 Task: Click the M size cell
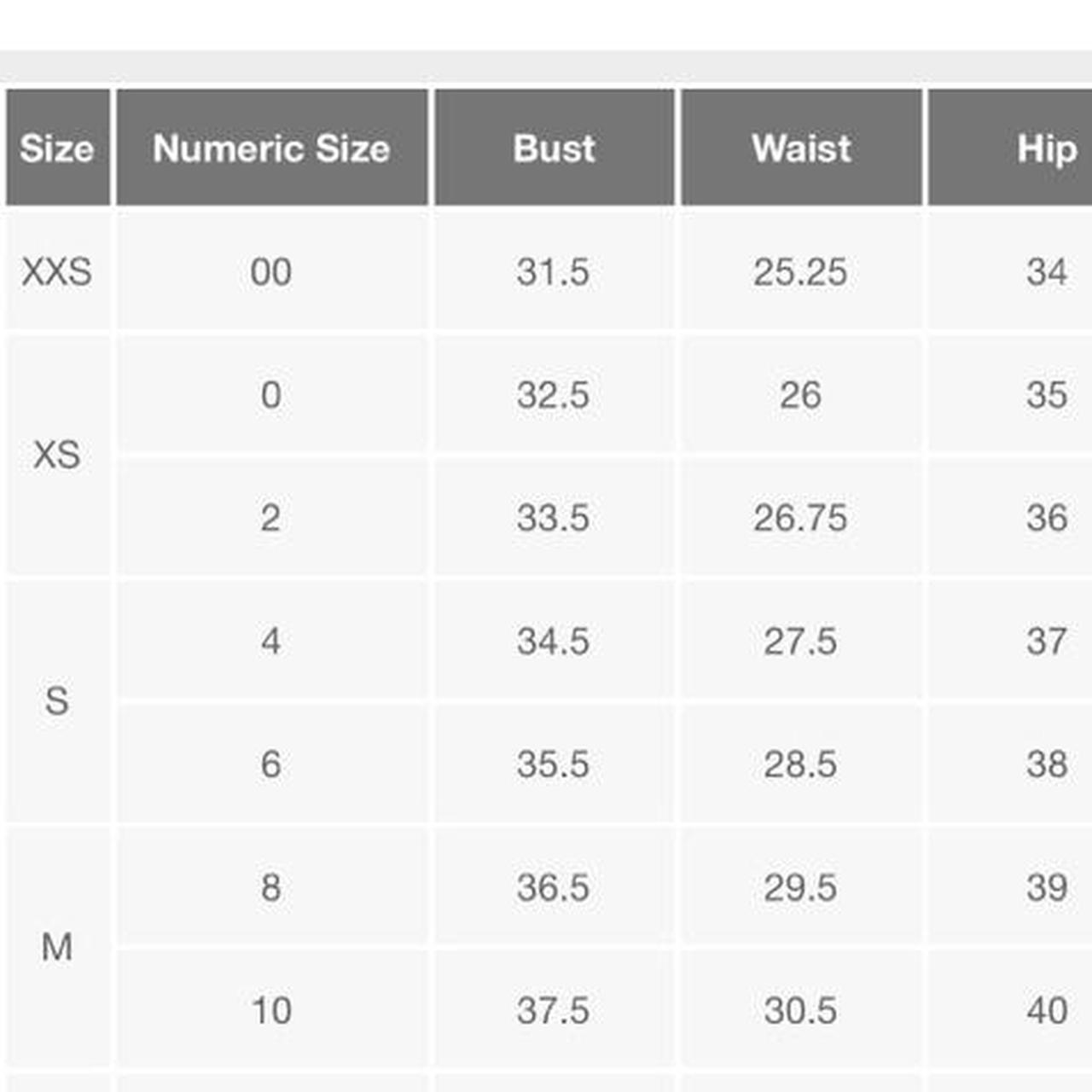[57, 947]
